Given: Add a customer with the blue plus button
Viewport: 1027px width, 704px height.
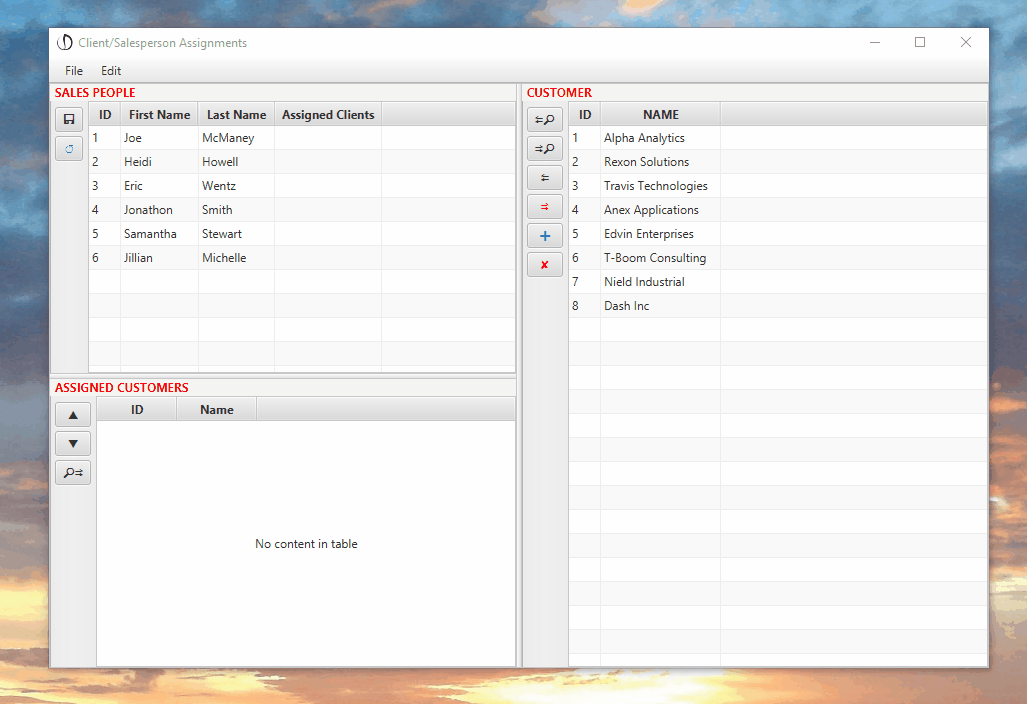Looking at the screenshot, I should [x=544, y=236].
